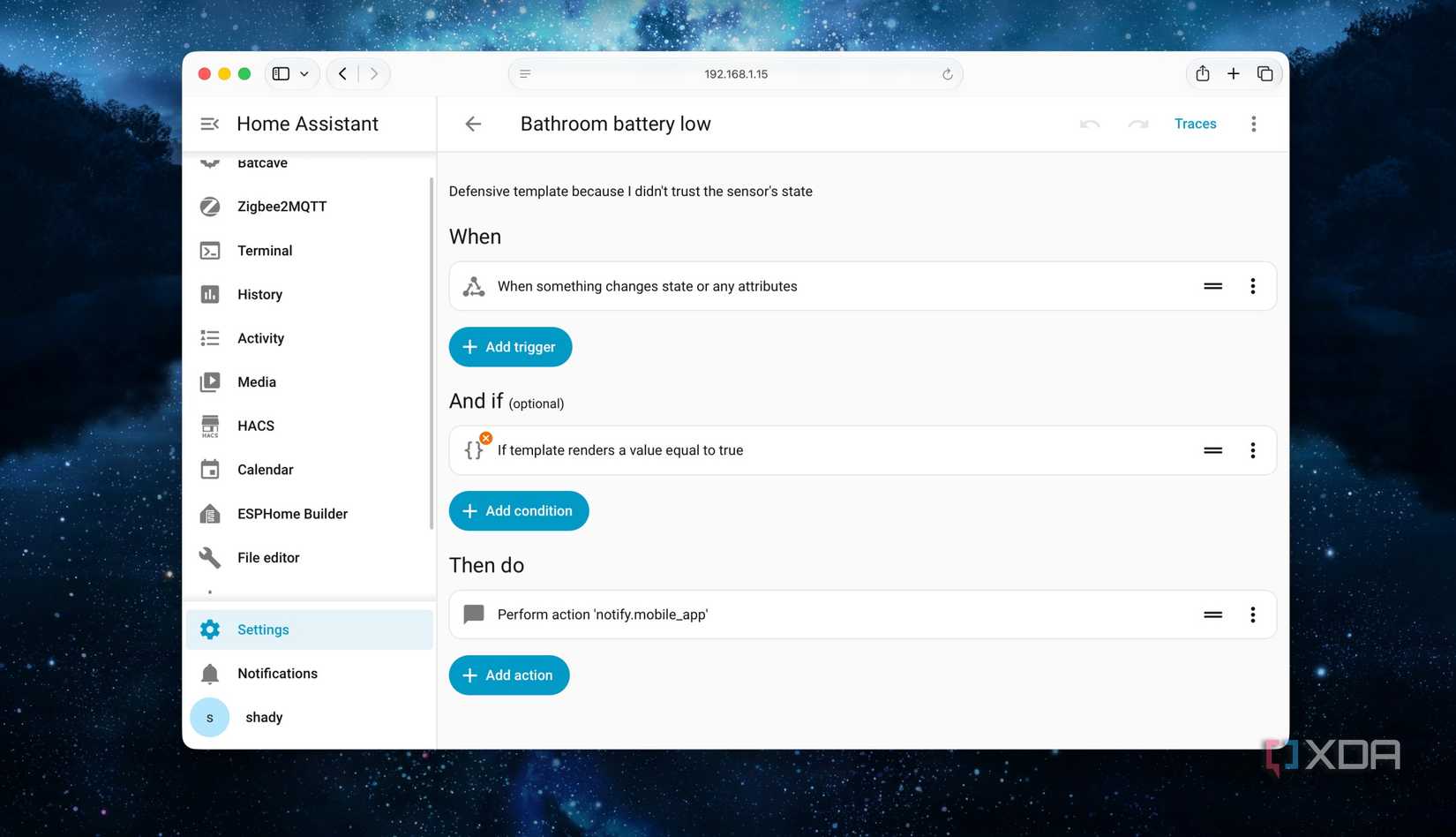This screenshot has height=837, width=1456.
Task: Click the Add trigger button
Action: (x=510, y=347)
